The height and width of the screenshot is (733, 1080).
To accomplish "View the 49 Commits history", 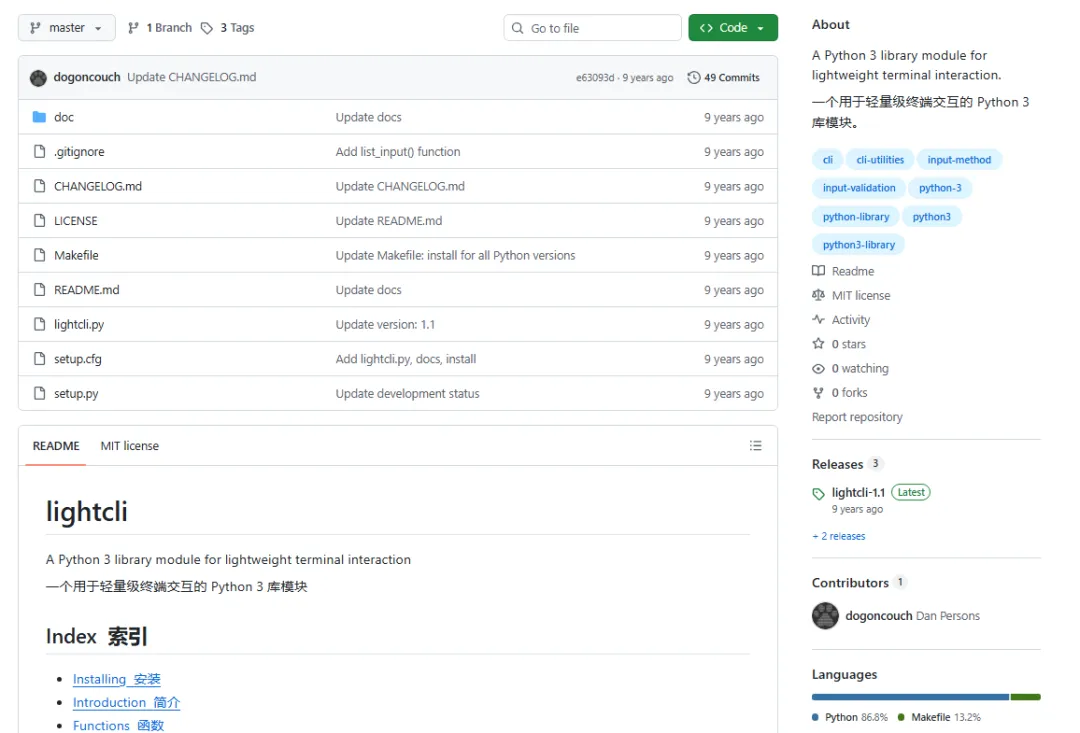I will click(724, 78).
